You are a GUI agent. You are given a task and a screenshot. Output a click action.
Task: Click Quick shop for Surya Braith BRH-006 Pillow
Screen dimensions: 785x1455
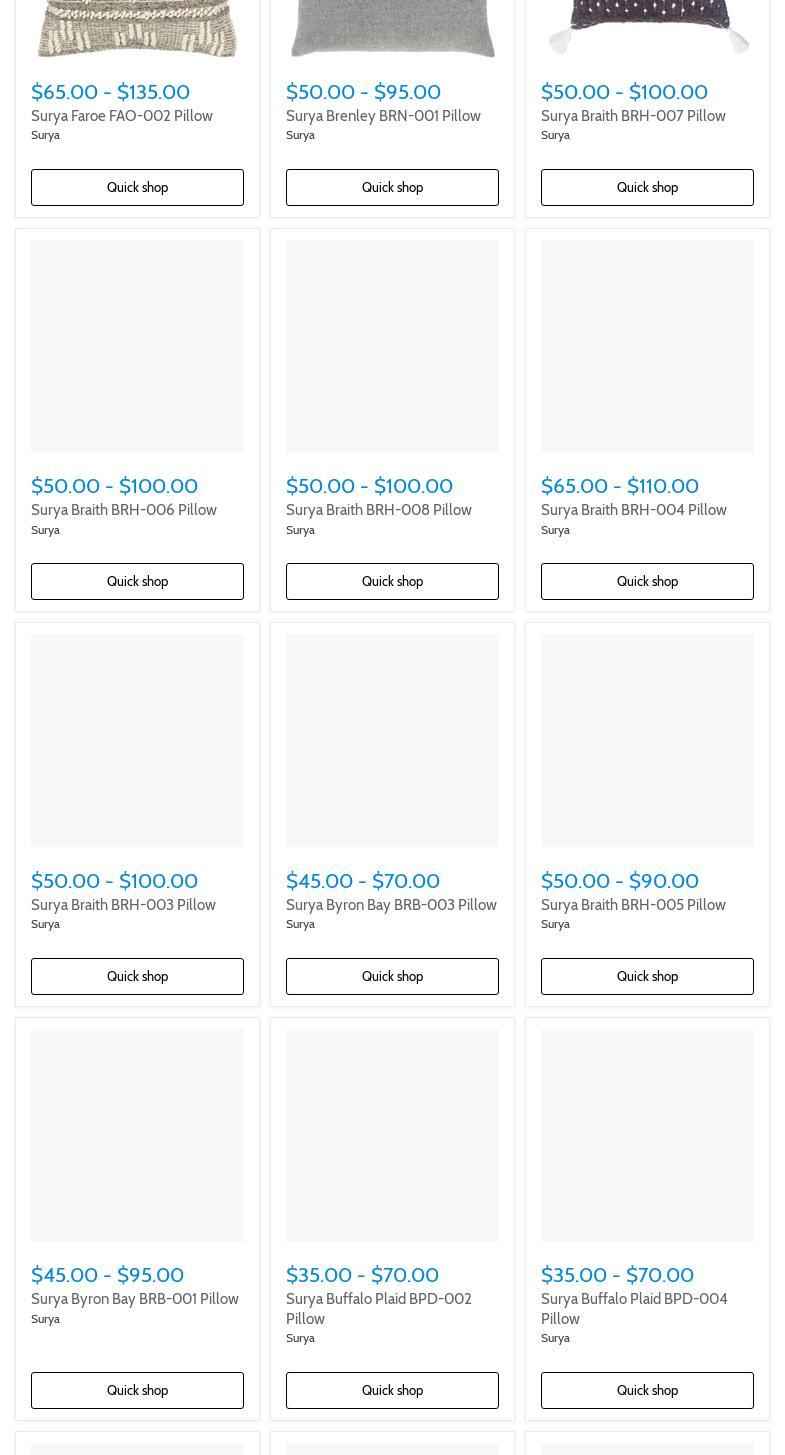pyautogui.click(x=137, y=581)
